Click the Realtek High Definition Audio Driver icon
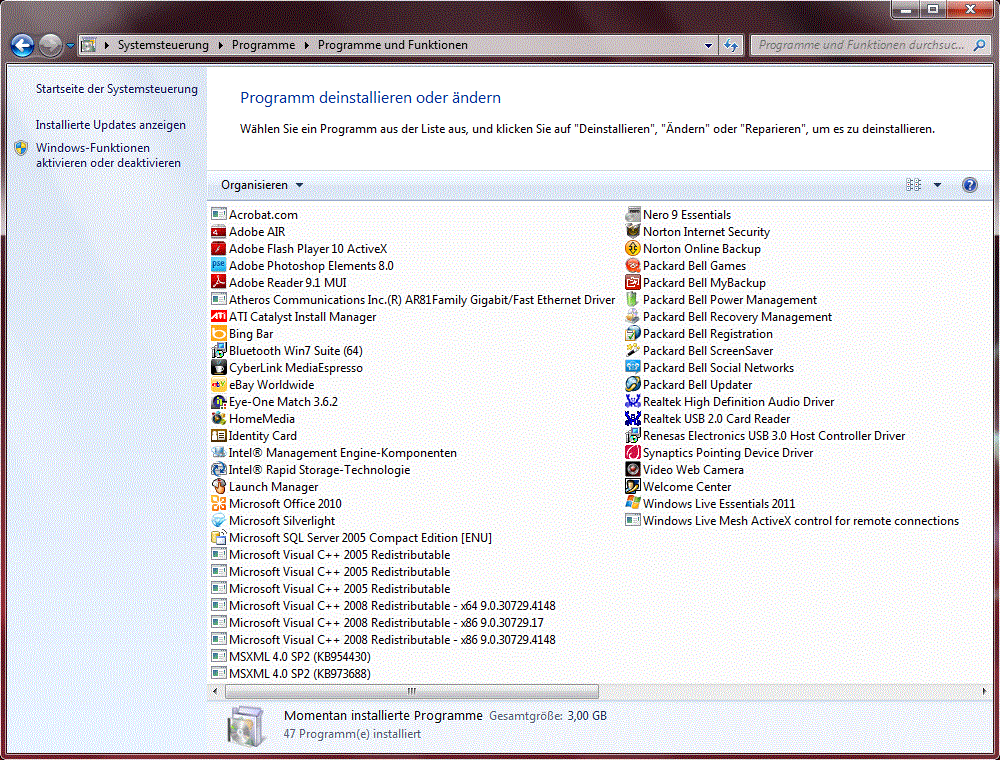Image resolution: width=1000 pixels, height=760 pixels. 633,402
